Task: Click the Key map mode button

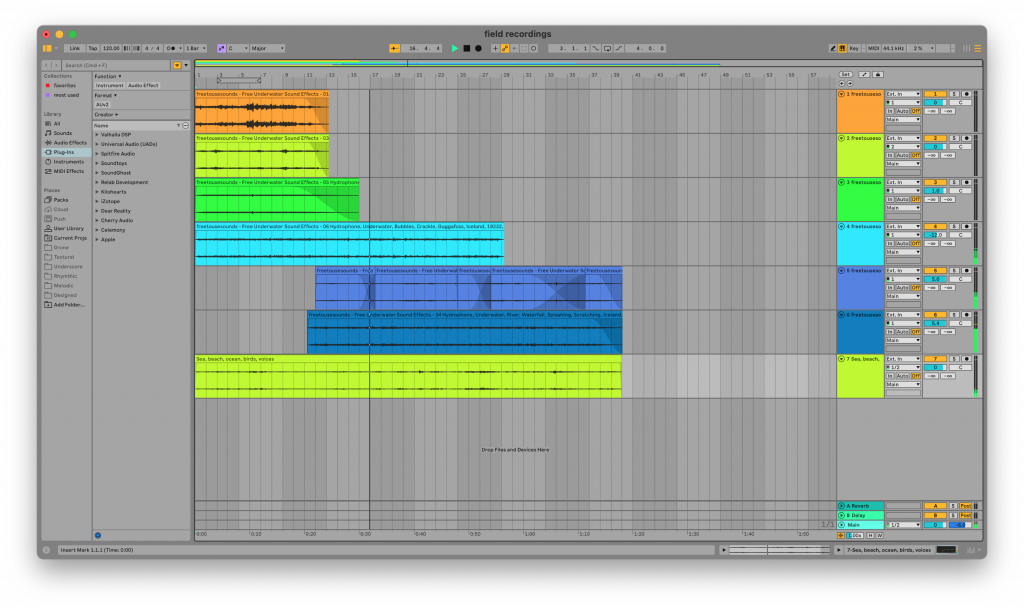Action: click(x=853, y=48)
